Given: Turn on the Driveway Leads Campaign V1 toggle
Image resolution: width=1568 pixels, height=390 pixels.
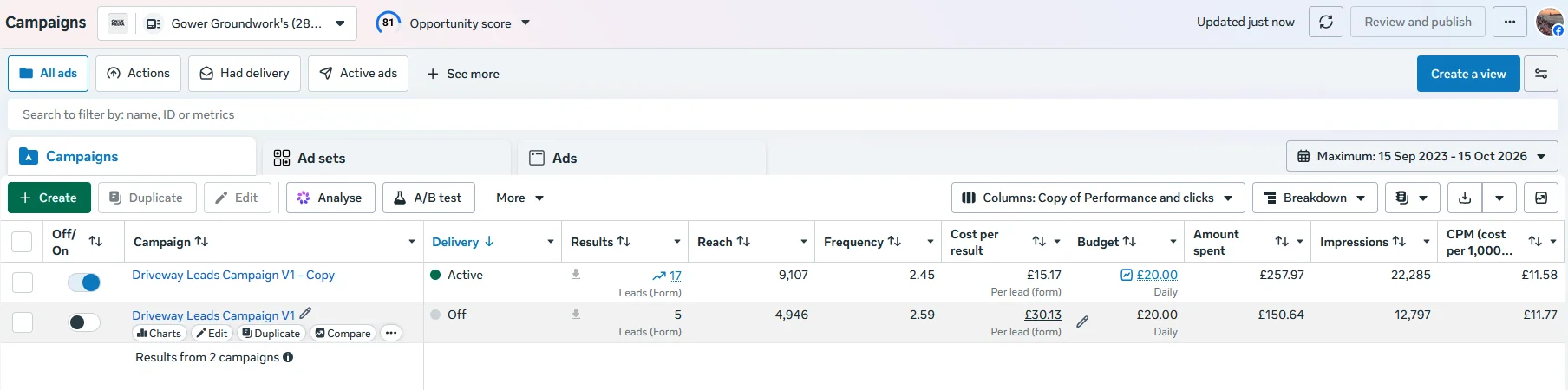Looking at the screenshot, I should [x=84, y=322].
